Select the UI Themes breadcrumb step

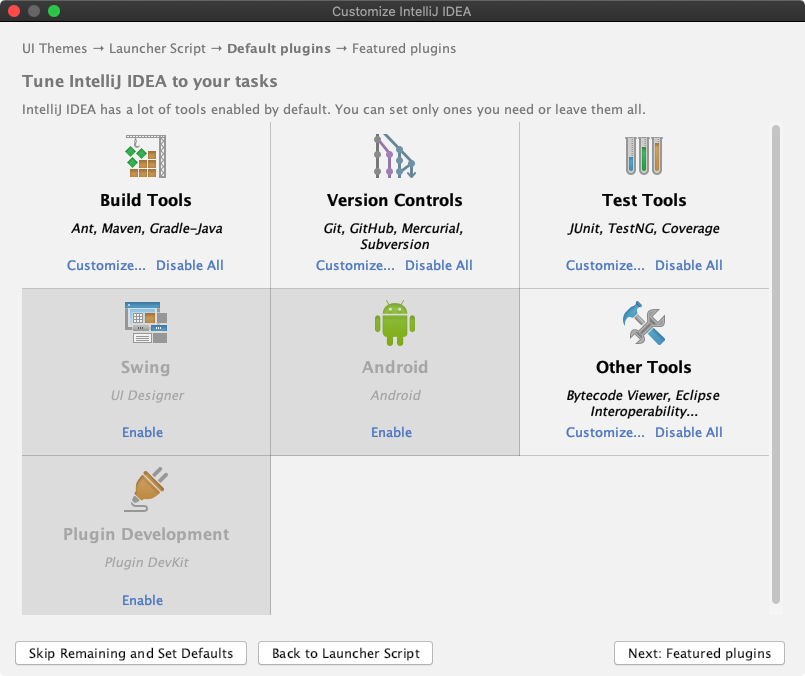(x=54, y=48)
